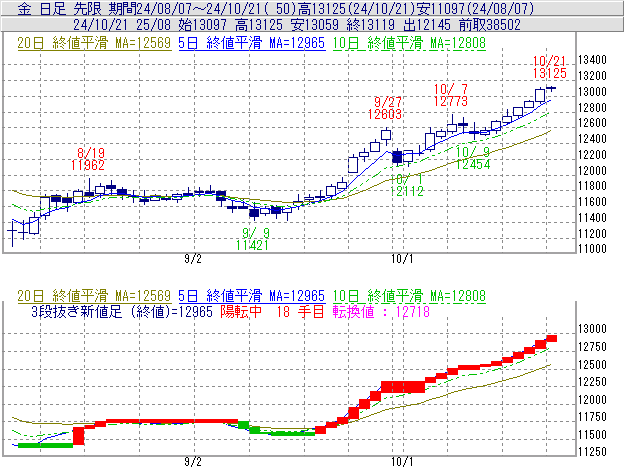Click the 12500 label on lower chart axis

click(x=592, y=364)
